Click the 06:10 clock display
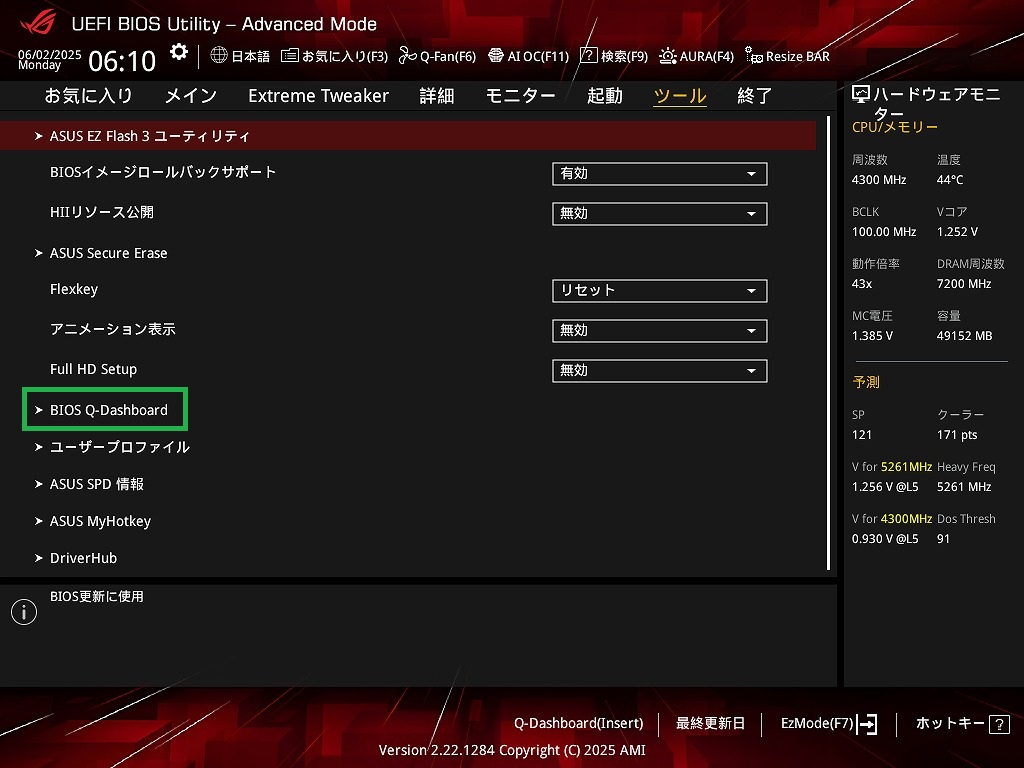The image size is (1024, 768). (x=122, y=61)
